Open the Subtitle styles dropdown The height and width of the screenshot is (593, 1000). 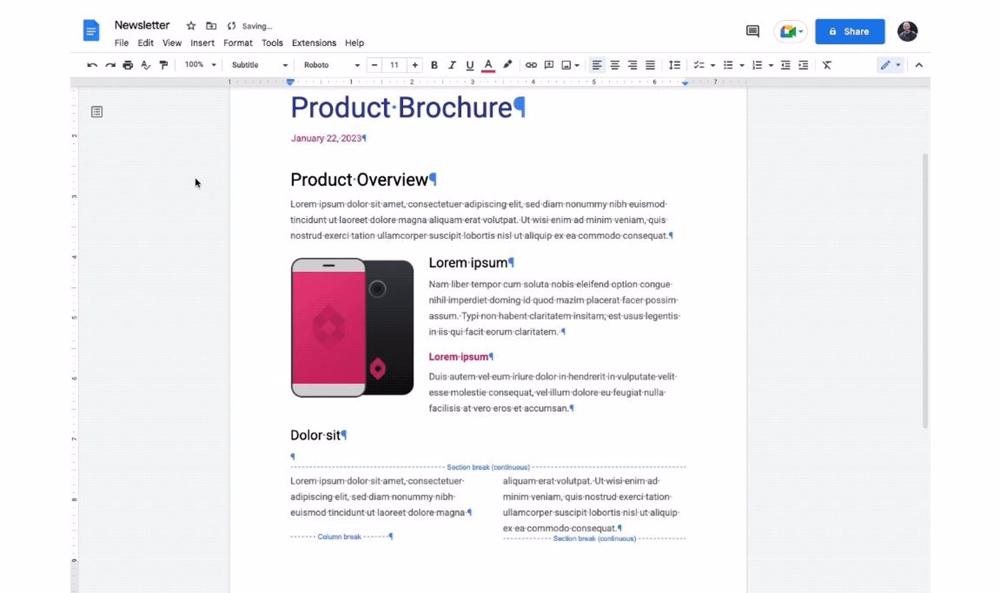pos(258,64)
